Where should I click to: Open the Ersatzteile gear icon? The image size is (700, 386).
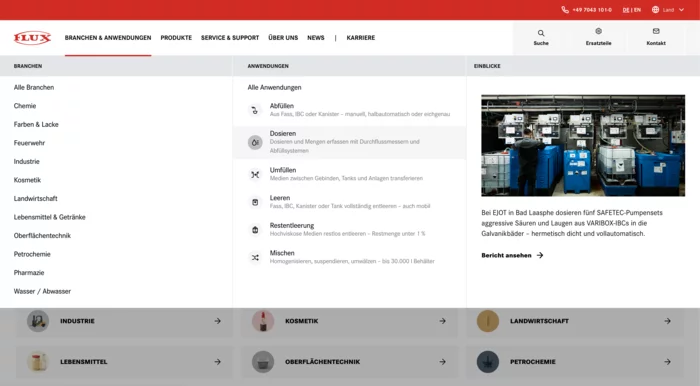tap(598, 31)
